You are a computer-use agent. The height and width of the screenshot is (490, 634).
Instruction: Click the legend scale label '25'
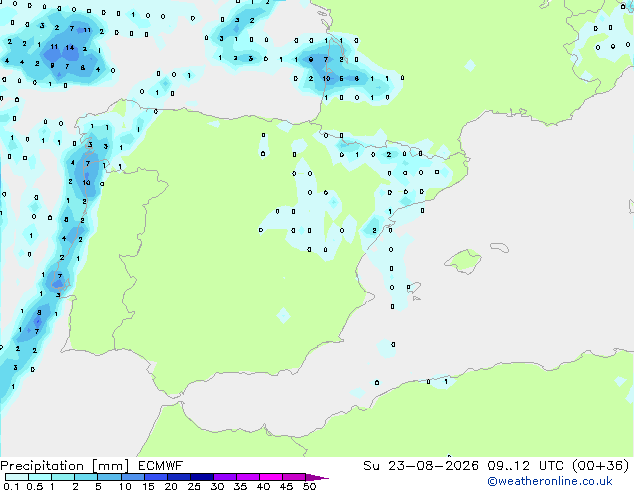pos(194,486)
